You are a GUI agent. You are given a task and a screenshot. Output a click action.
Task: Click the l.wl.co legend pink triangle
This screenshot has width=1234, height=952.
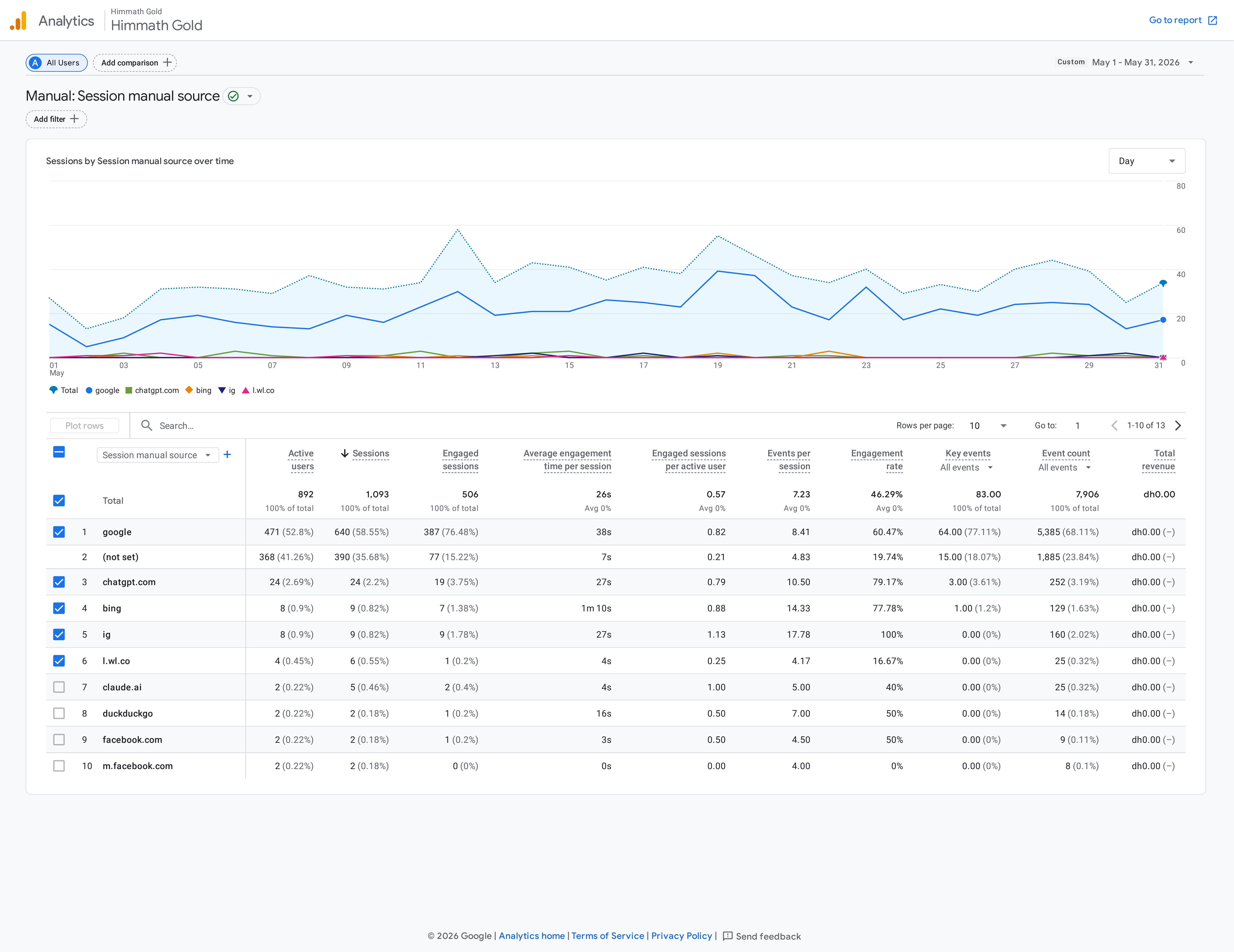246,390
